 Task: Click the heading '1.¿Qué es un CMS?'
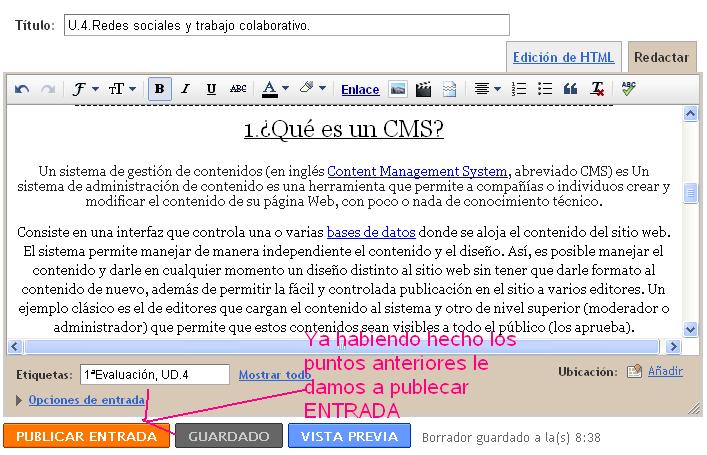tap(344, 129)
